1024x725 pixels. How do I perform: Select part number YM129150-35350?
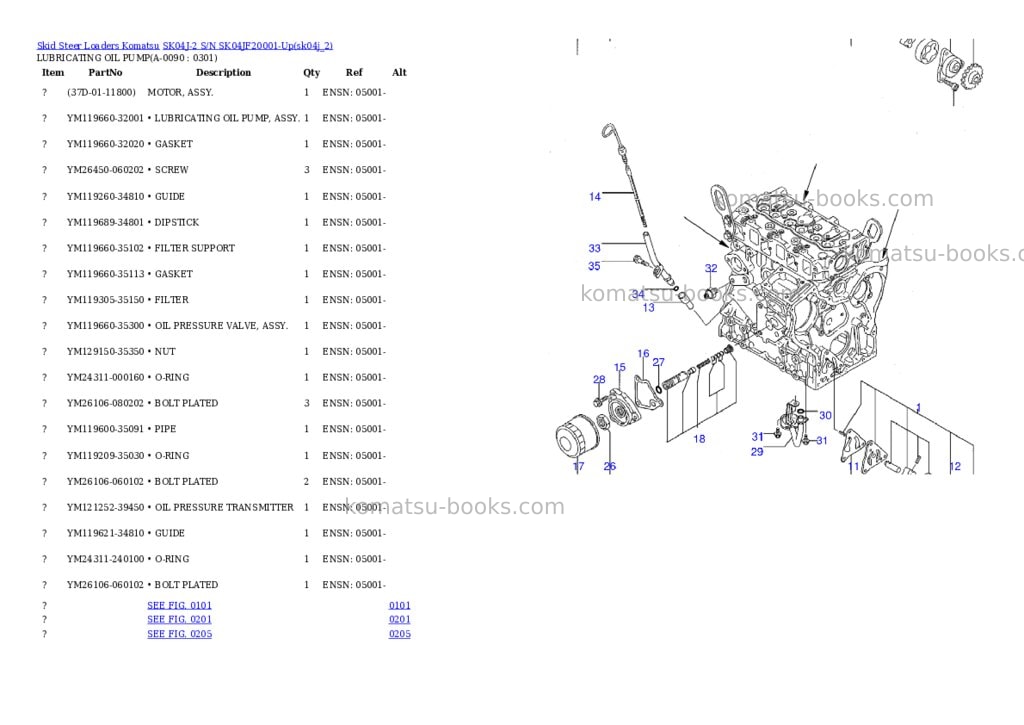coord(105,351)
